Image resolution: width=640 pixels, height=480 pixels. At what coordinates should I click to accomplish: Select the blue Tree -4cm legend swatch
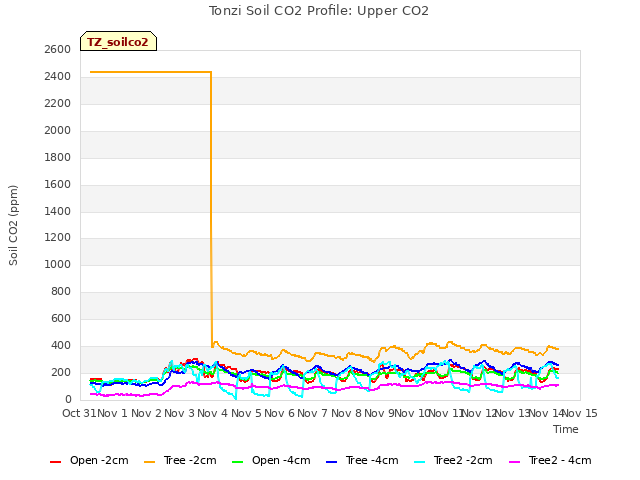pos(331,462)
